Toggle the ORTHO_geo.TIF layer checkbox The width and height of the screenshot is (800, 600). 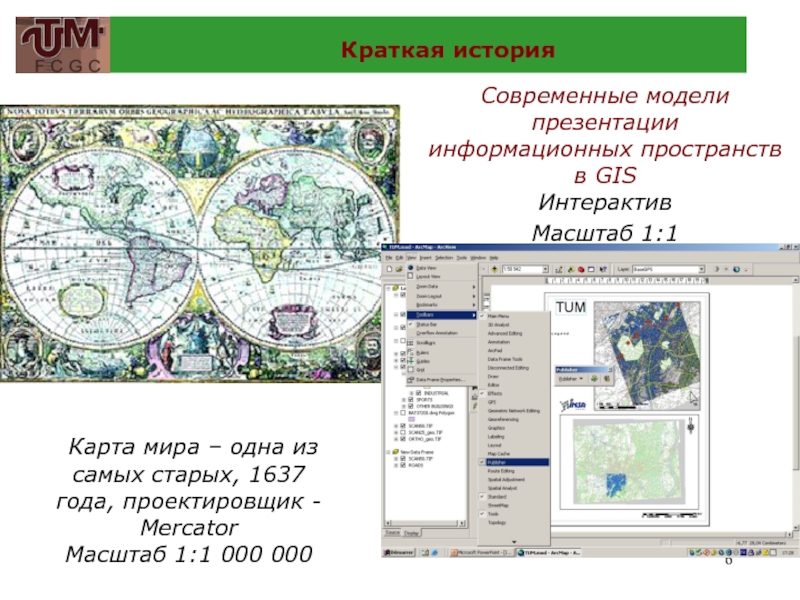pyautogui.click(x=403, y=439)
